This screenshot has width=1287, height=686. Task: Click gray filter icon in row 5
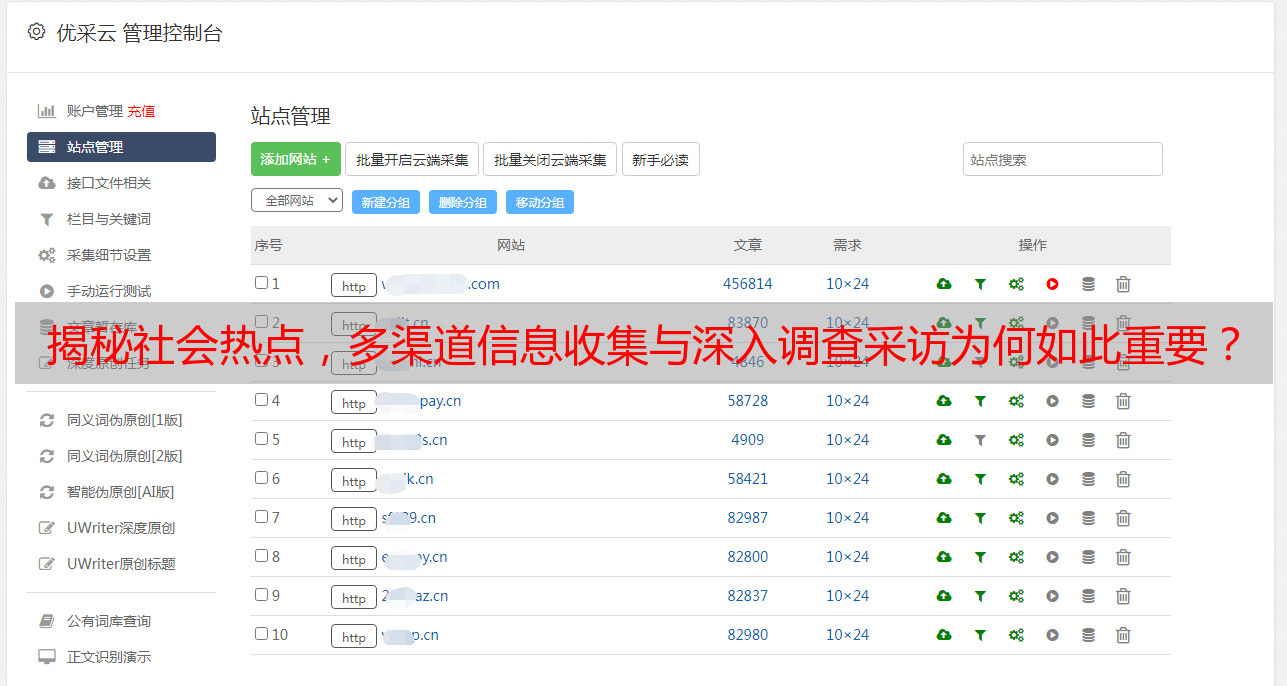[x=980, y=440]
